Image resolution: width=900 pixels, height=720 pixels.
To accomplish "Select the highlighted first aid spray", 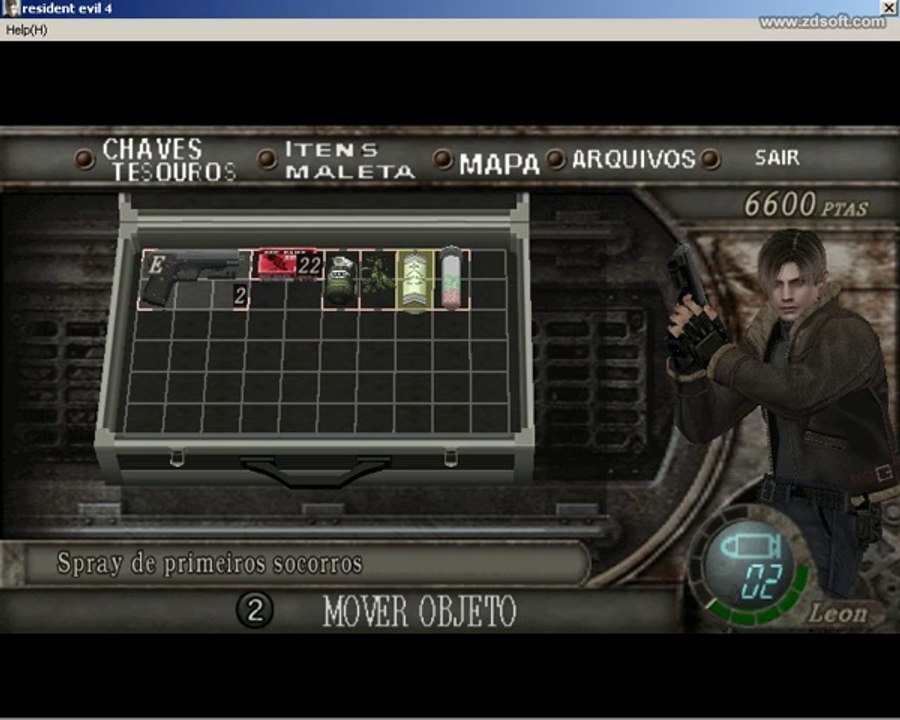I will tap(415, 280).
